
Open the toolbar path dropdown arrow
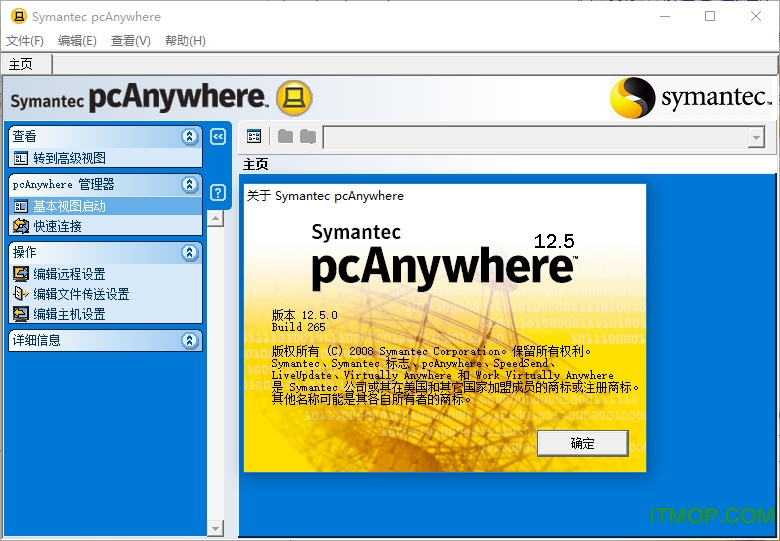tap(756, 138)
